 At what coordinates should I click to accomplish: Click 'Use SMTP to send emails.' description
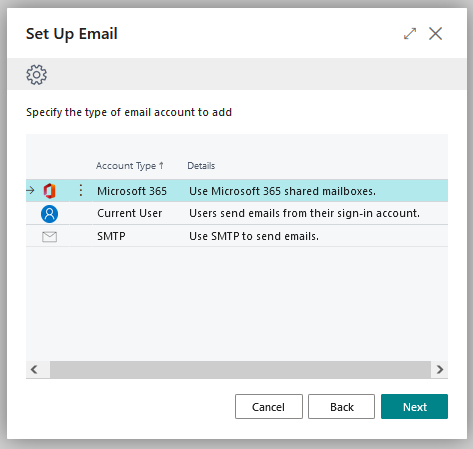254,236
